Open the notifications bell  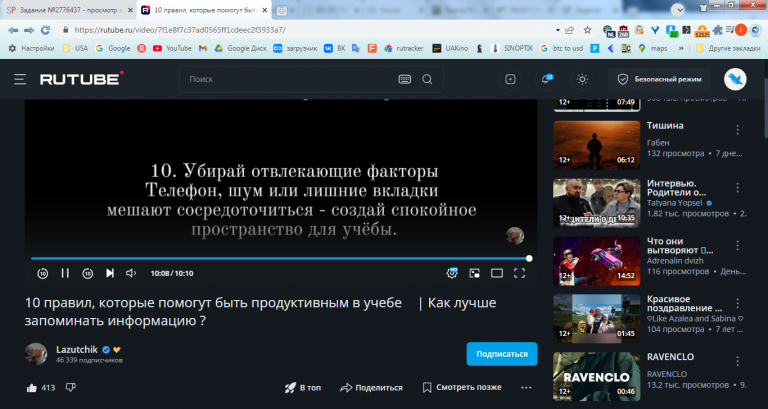click(x=546, y=79)
